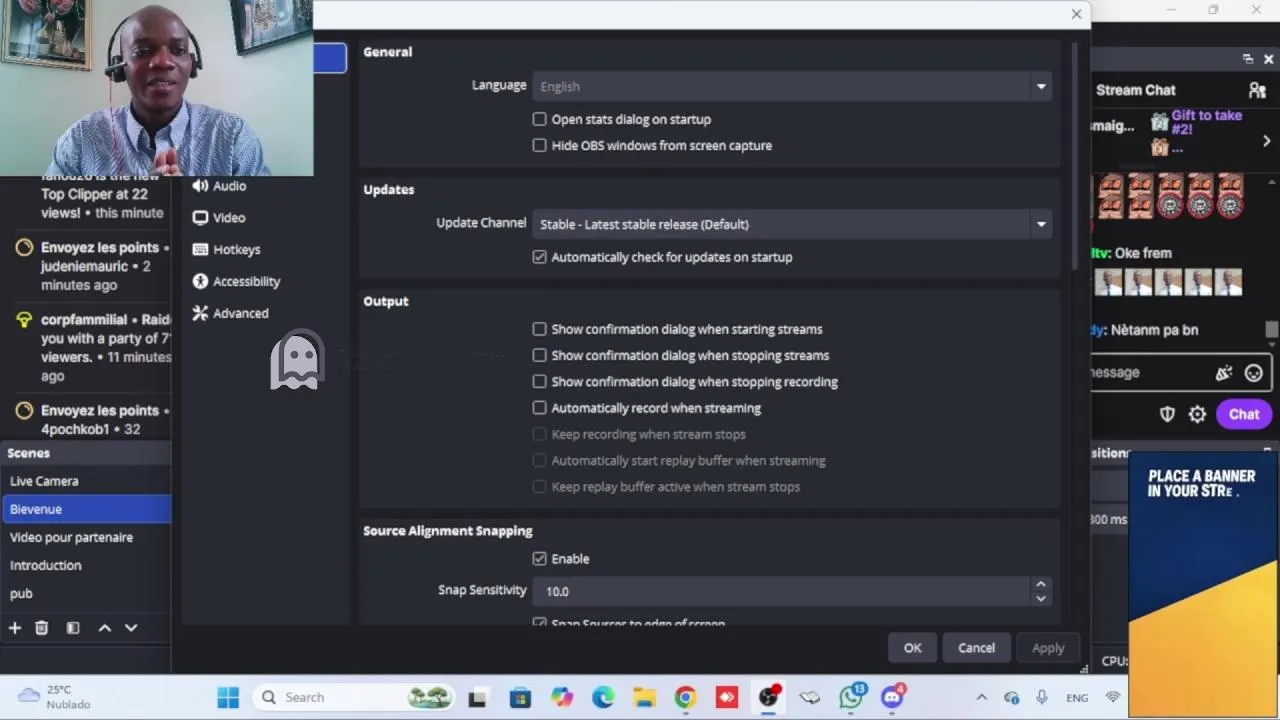This screenshot has width=1280, height=720.
Task: Close the Settings dialog with X
Action: (1076, 14)
